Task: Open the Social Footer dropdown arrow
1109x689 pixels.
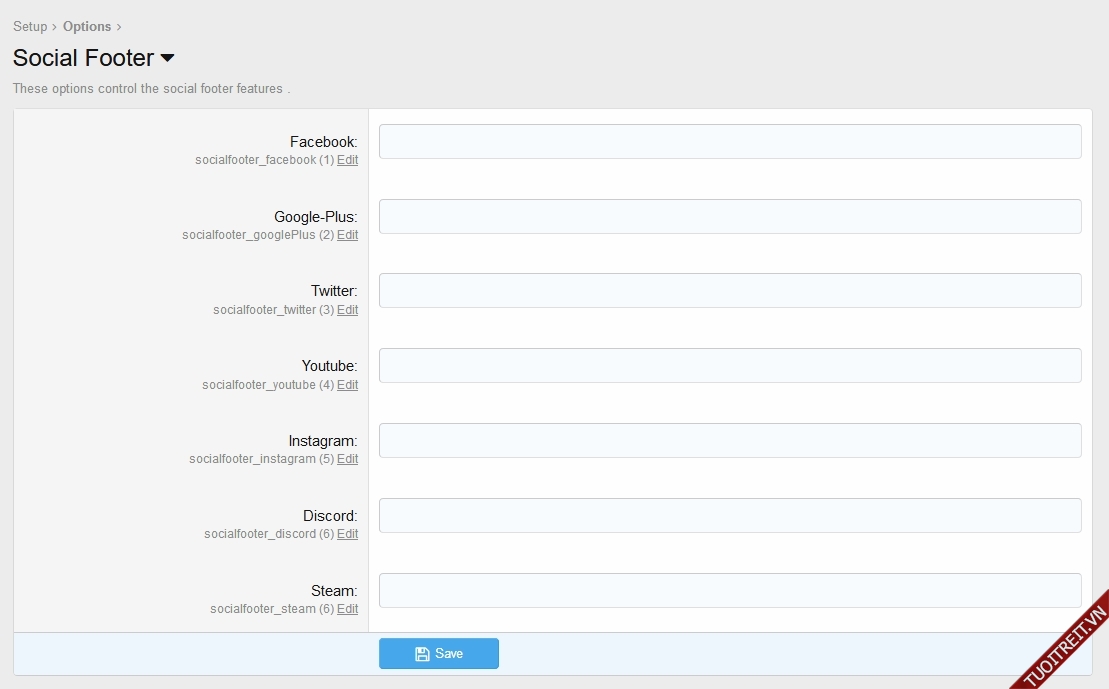Action: [x=168, y=58]
